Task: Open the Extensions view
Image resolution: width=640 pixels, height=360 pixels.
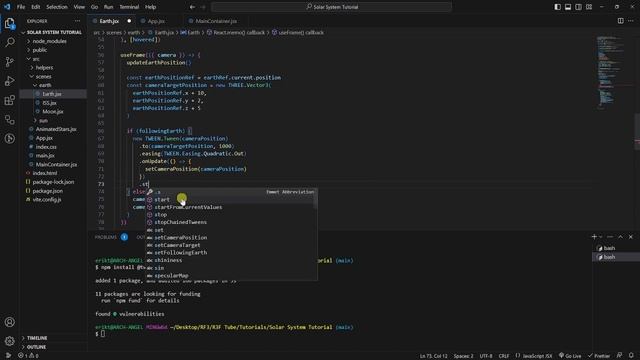Action: point(9,100)
